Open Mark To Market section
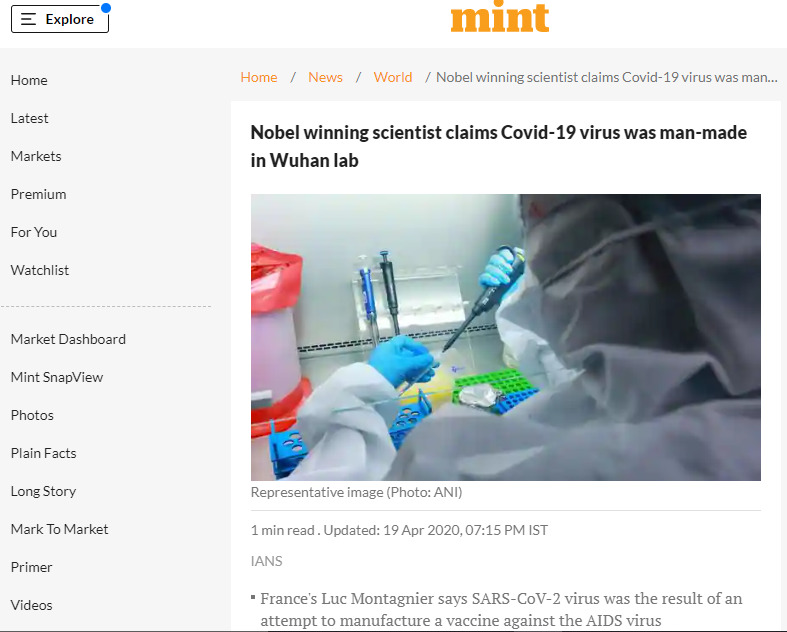 (60, 529)
